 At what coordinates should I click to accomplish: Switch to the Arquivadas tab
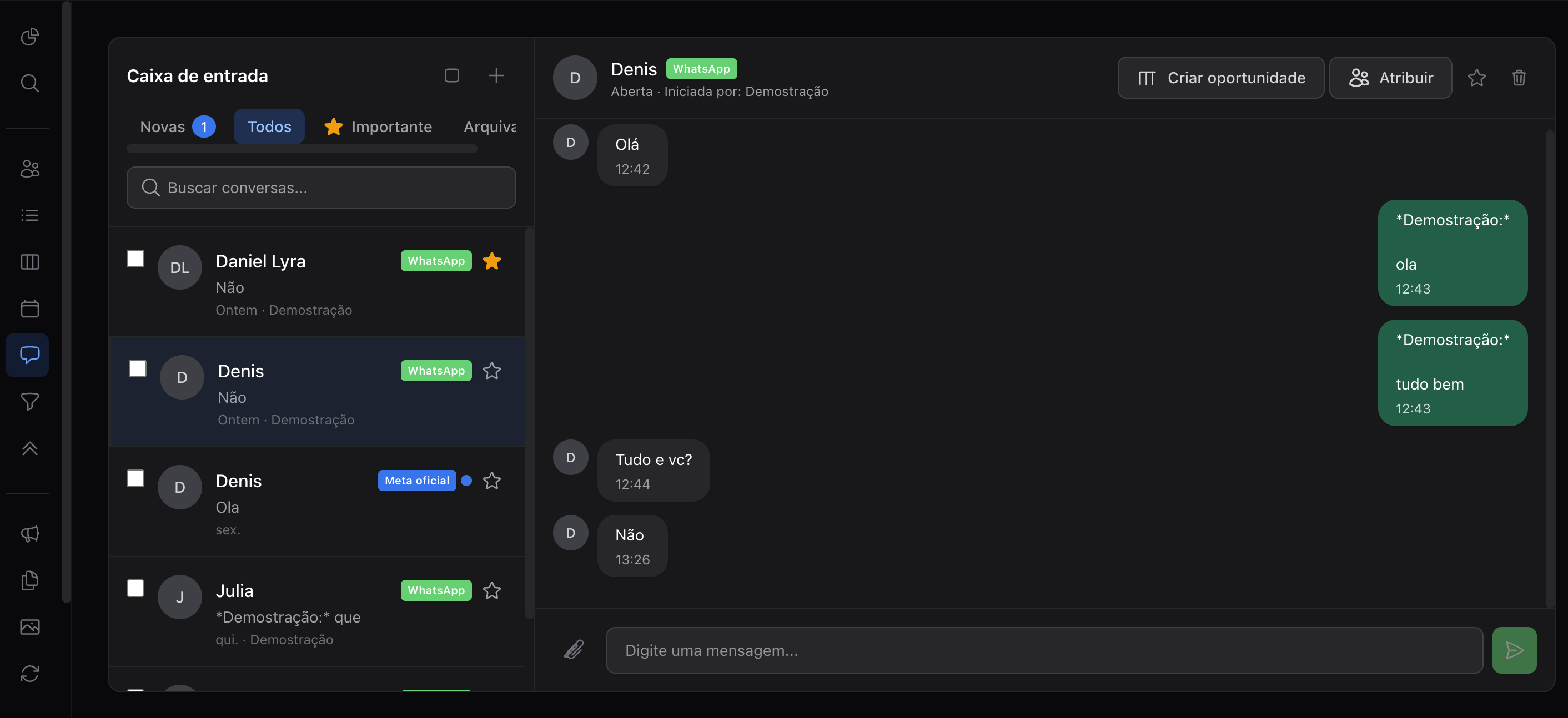[x=490, y=127]
